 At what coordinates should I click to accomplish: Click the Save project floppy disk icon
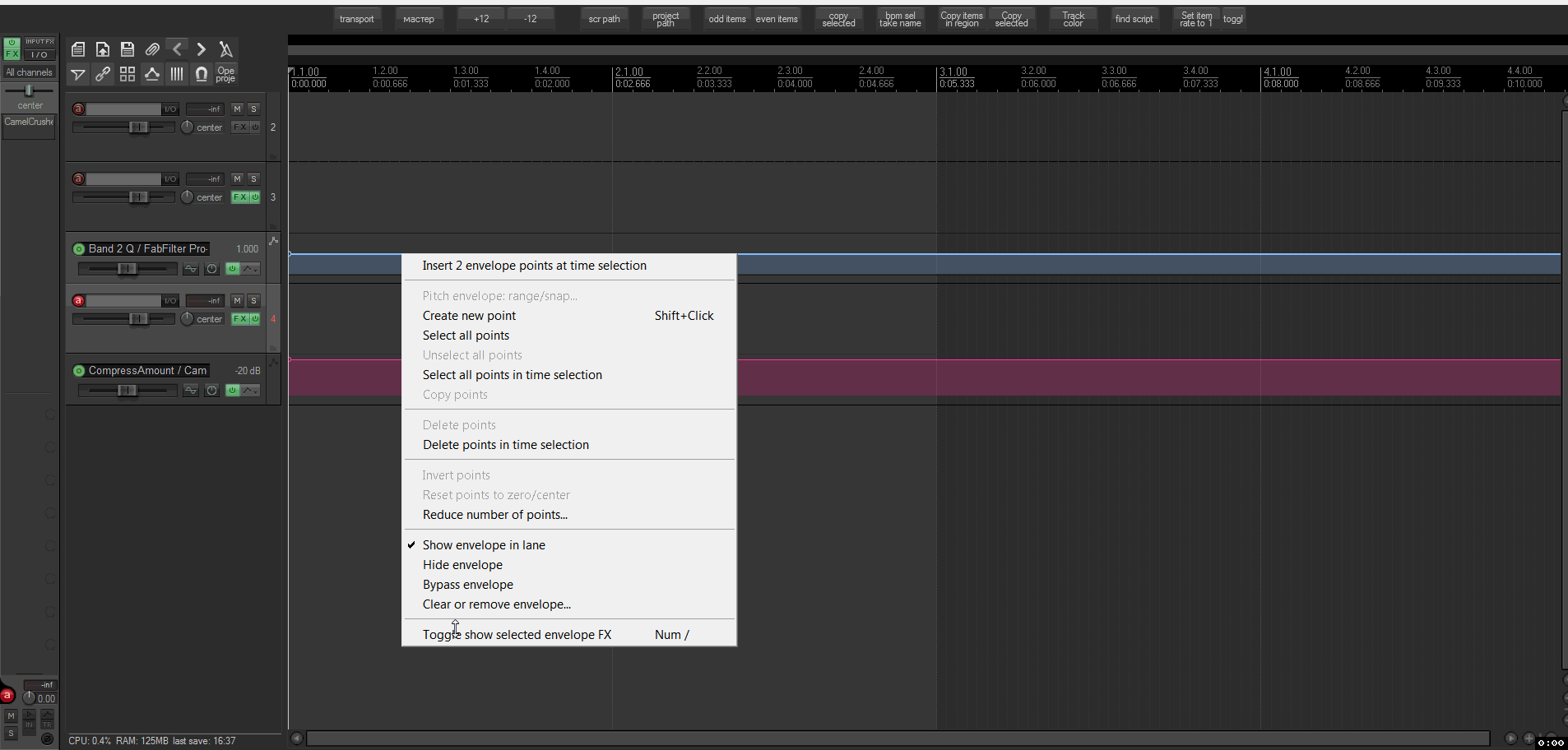[127, 49]
